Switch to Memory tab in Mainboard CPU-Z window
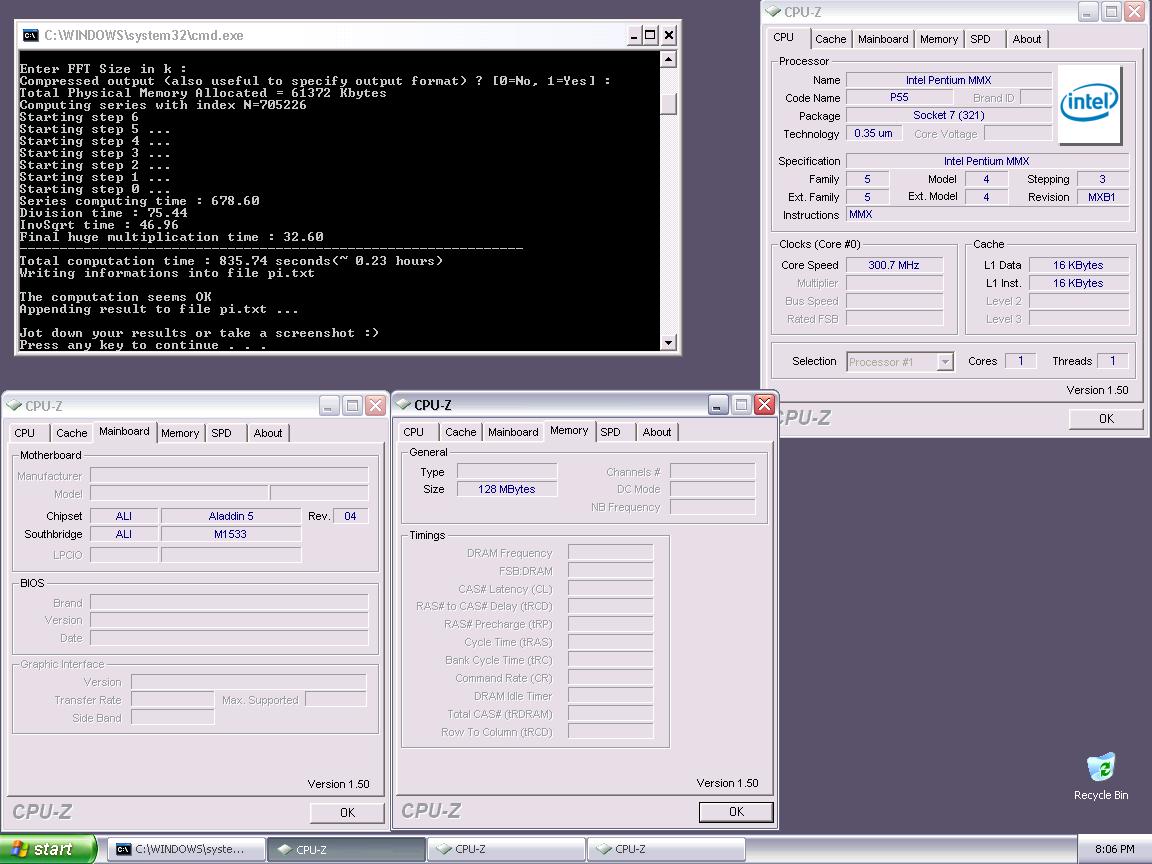The width and height of the screenshot is (1152, 864). 180,433
